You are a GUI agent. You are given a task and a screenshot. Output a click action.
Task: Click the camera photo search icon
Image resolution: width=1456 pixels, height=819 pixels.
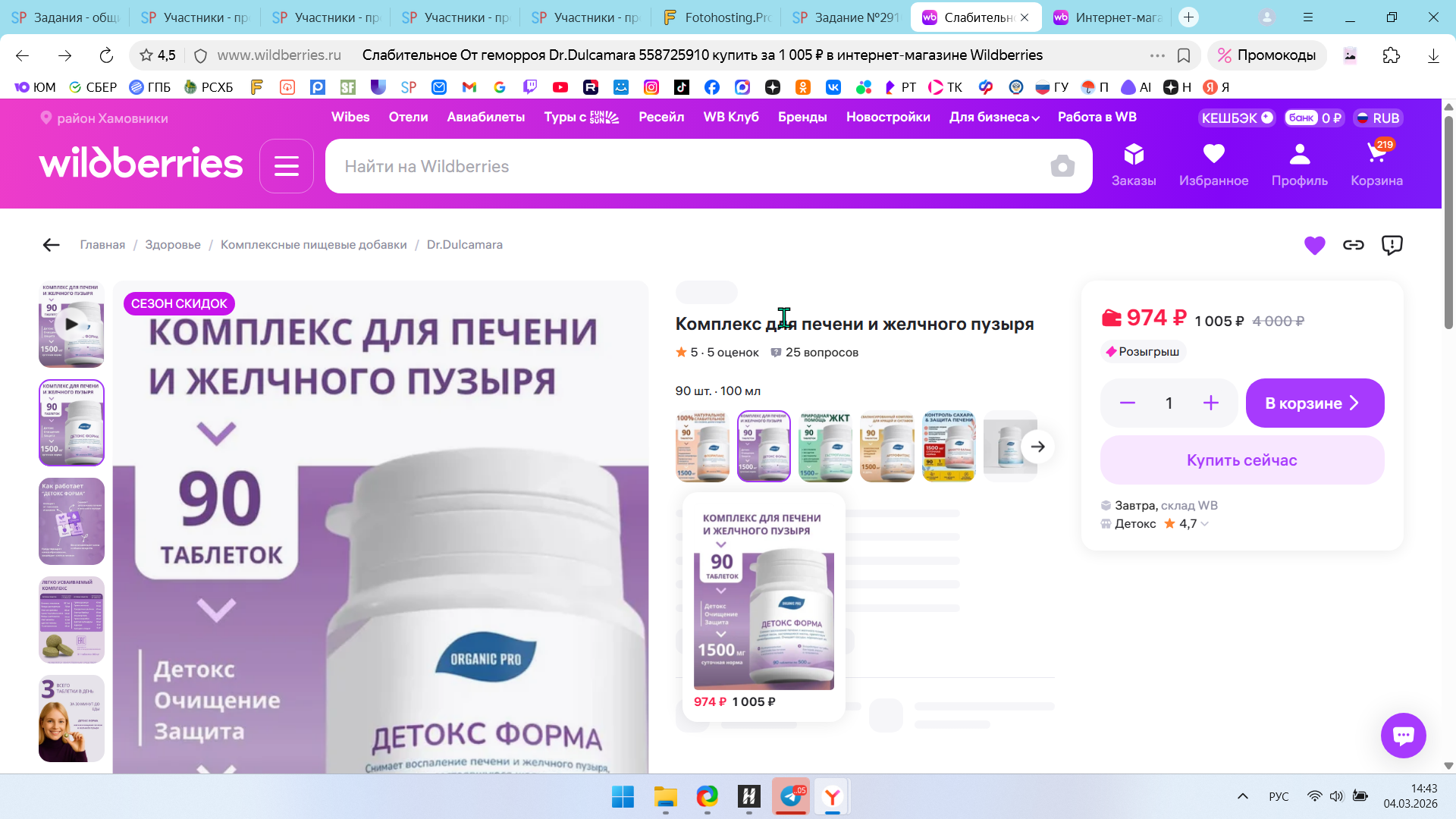1062,166
